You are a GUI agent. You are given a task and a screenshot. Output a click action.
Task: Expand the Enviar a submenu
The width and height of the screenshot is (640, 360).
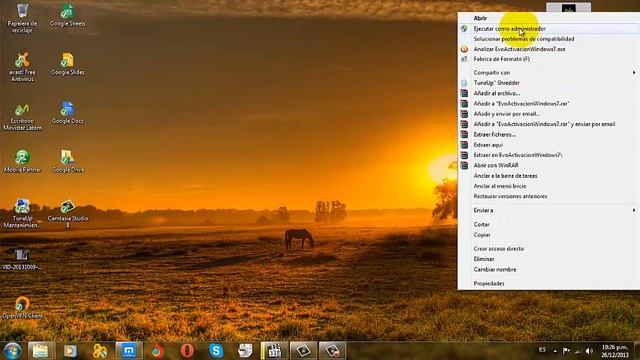pyautogui.click(x=548, y=210)
